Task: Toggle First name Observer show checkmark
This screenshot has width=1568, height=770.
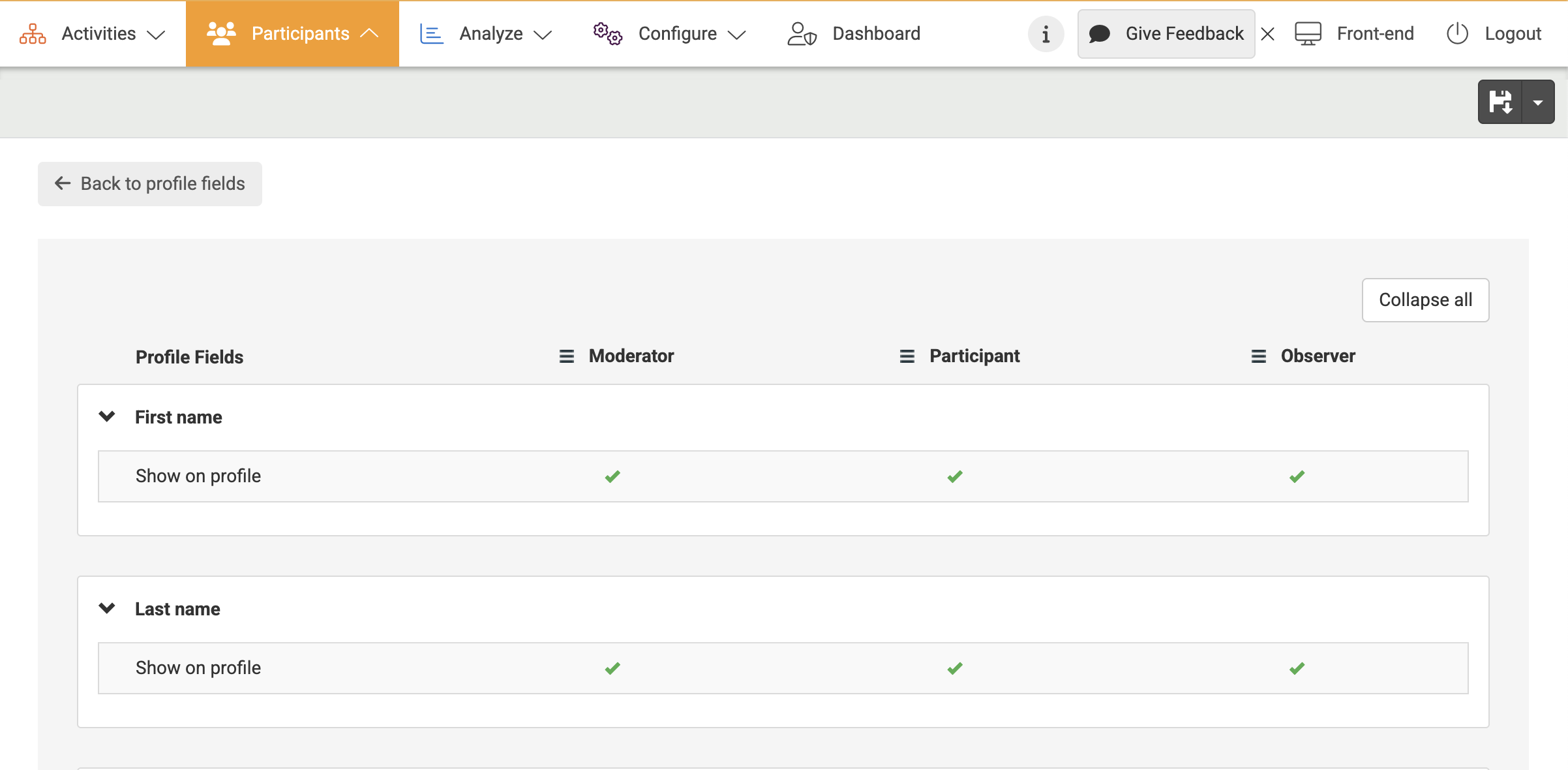Action: (1297, 476)
